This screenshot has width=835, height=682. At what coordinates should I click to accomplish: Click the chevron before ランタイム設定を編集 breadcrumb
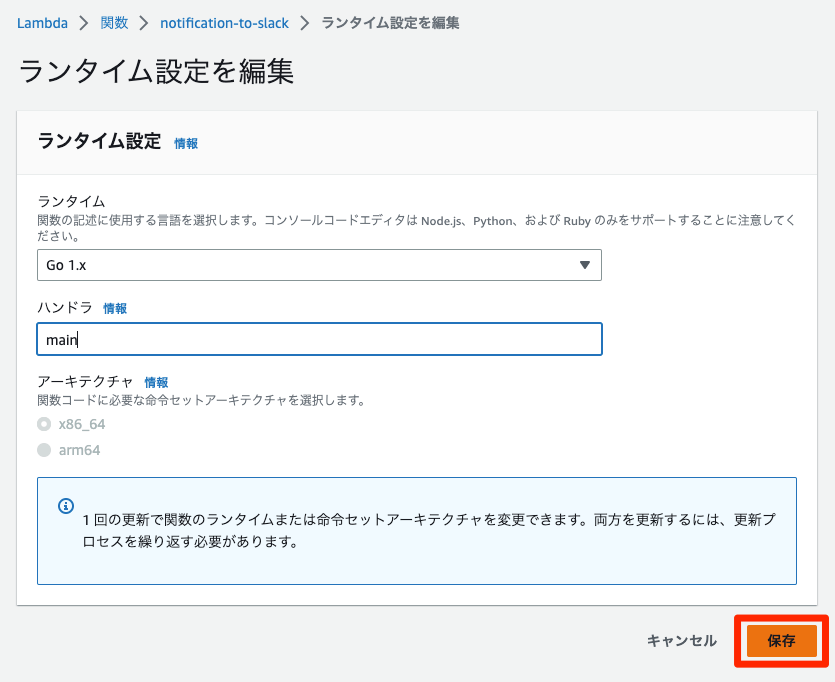305,22
